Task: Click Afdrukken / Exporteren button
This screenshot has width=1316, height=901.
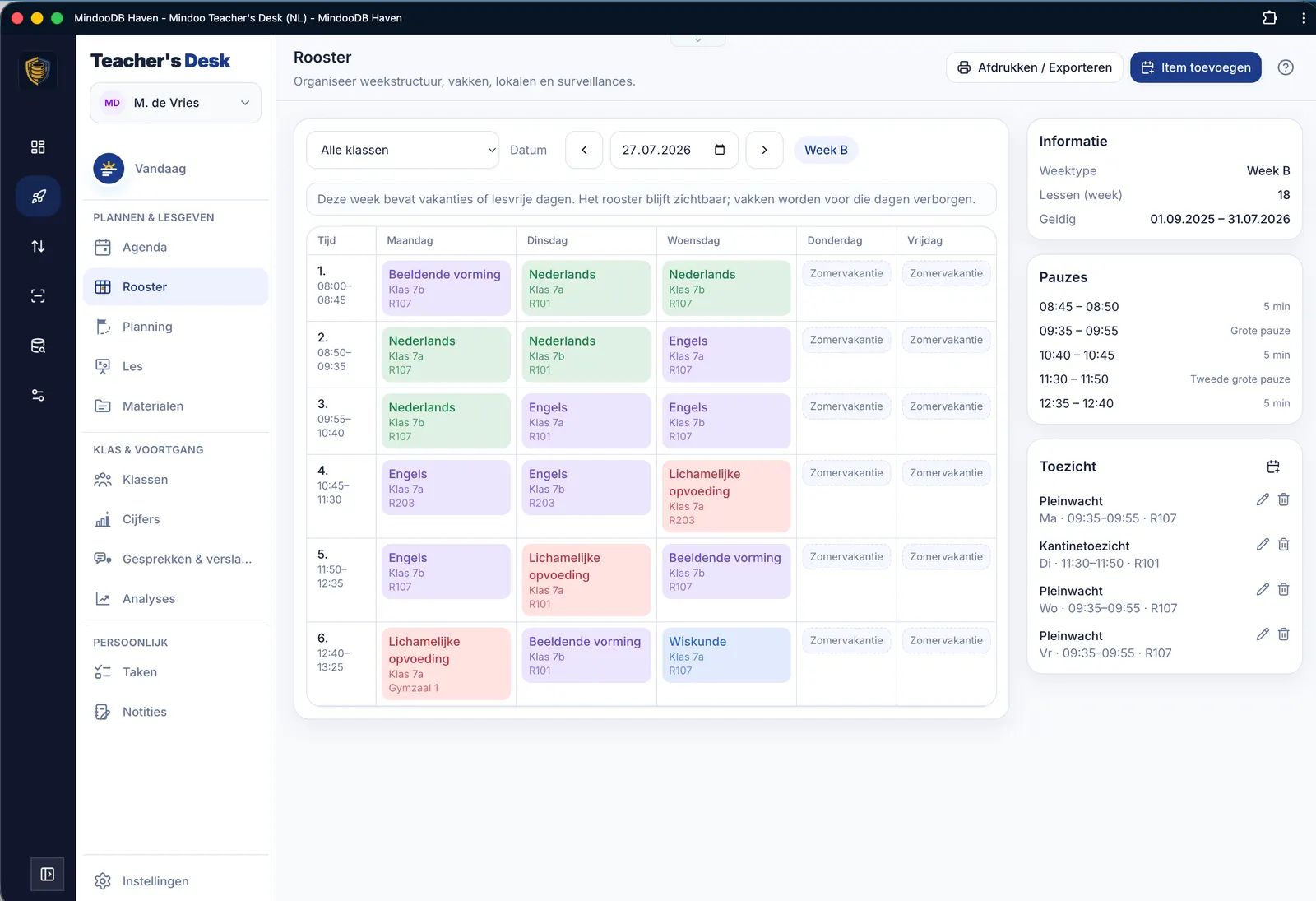Action: point(1035,67)
